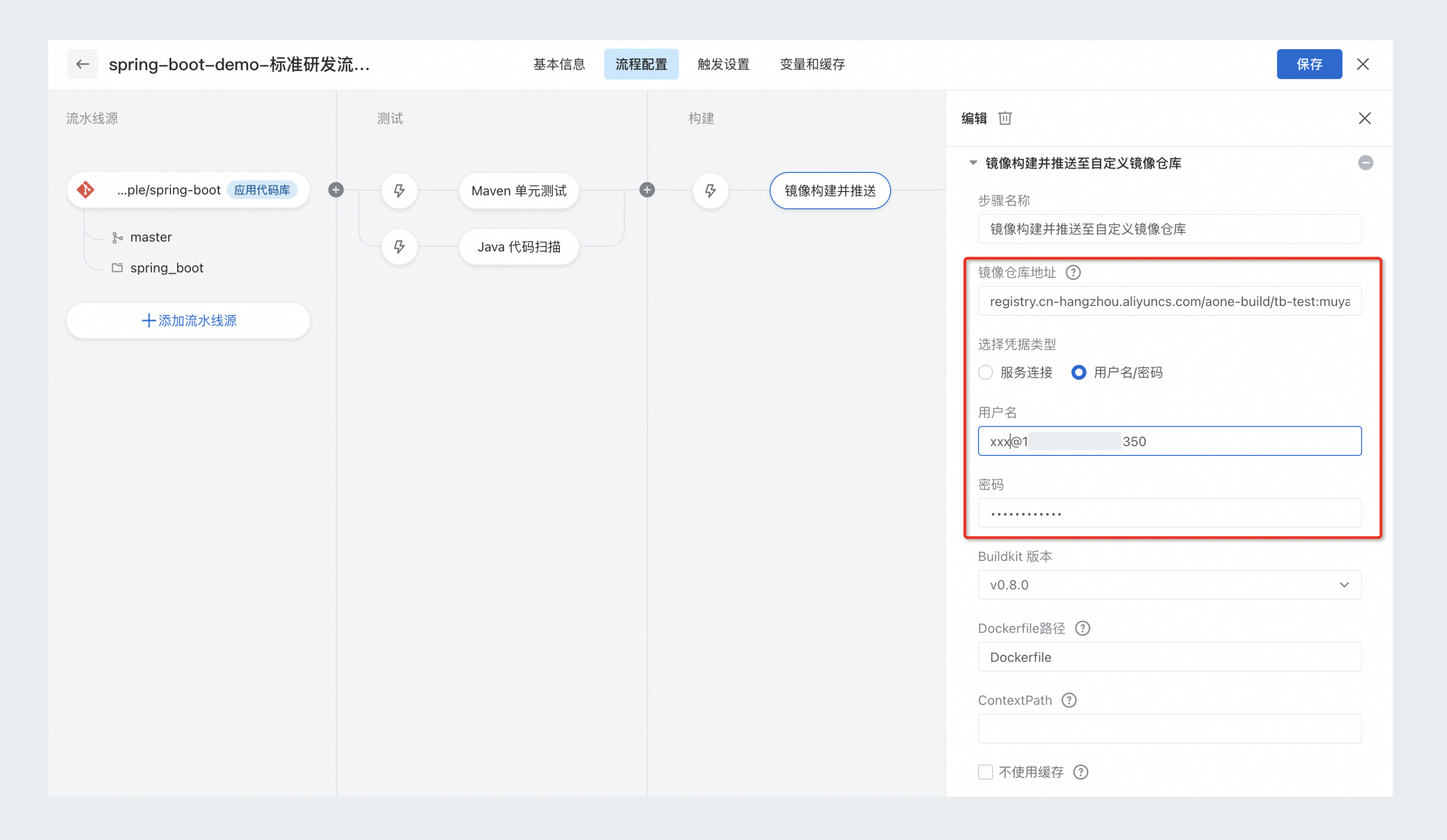Click the lightning trigger icon before Maven 单元测试
Screen dimensions: 1447x840
(x=399, y=191)
